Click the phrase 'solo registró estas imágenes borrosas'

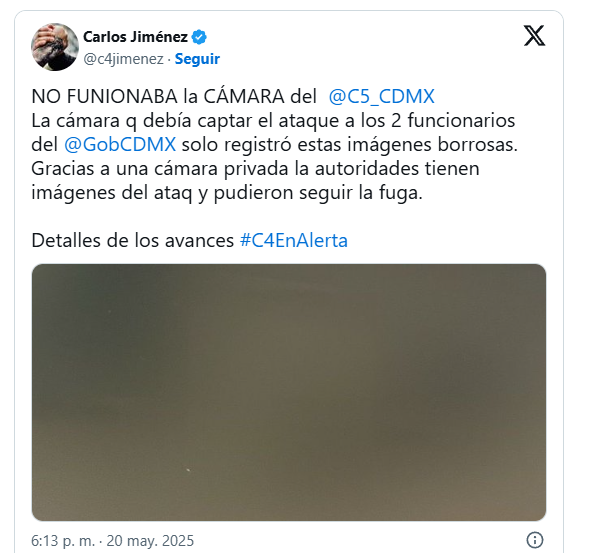pyautogui.click(x=349, y=145)
